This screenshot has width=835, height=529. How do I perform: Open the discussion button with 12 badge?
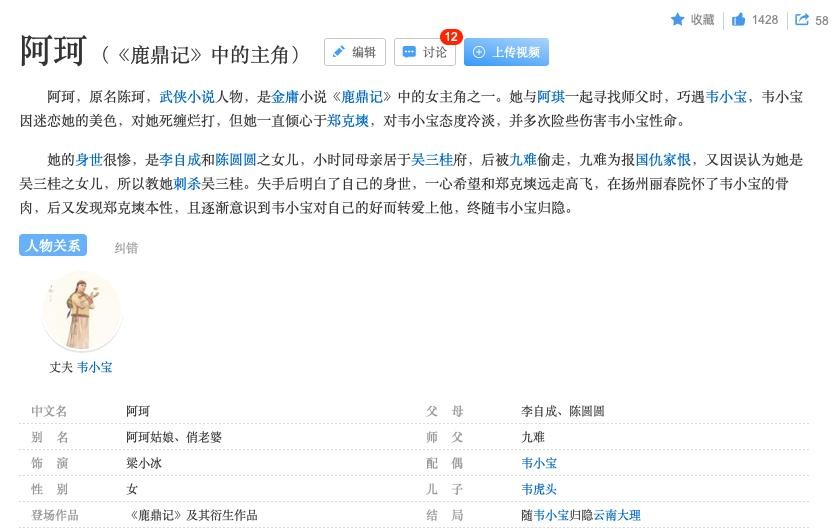click(x=425, y=52)
